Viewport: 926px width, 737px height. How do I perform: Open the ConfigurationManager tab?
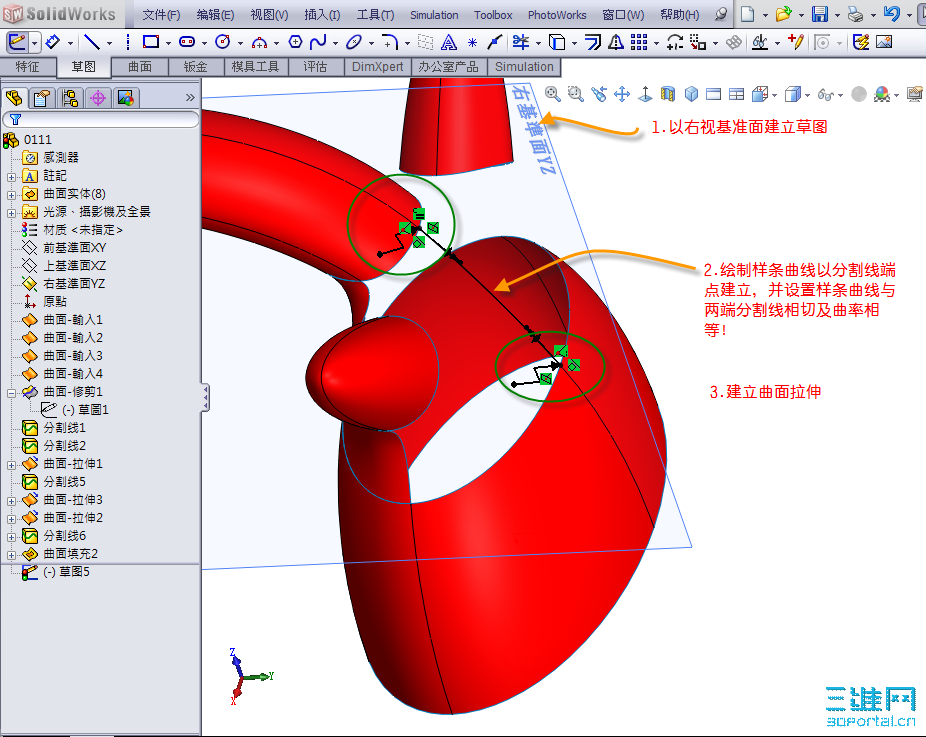tap(70, 98)
